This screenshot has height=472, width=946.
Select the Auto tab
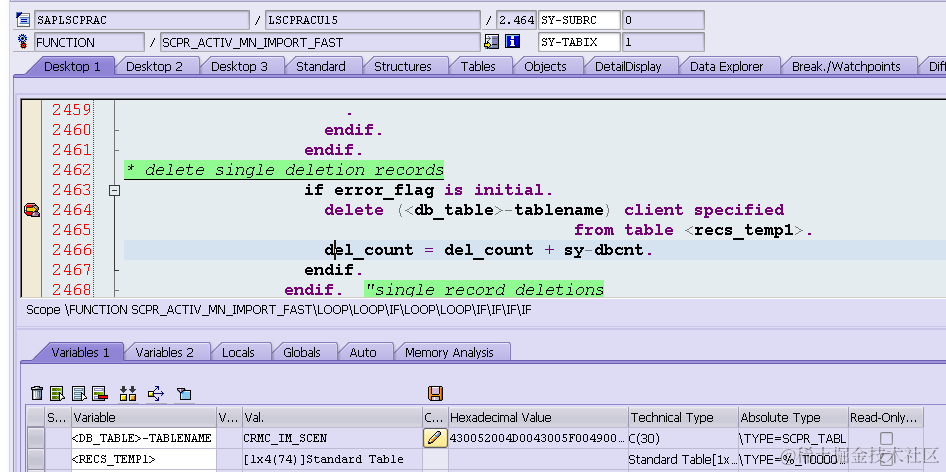click(x=363, y=352)
